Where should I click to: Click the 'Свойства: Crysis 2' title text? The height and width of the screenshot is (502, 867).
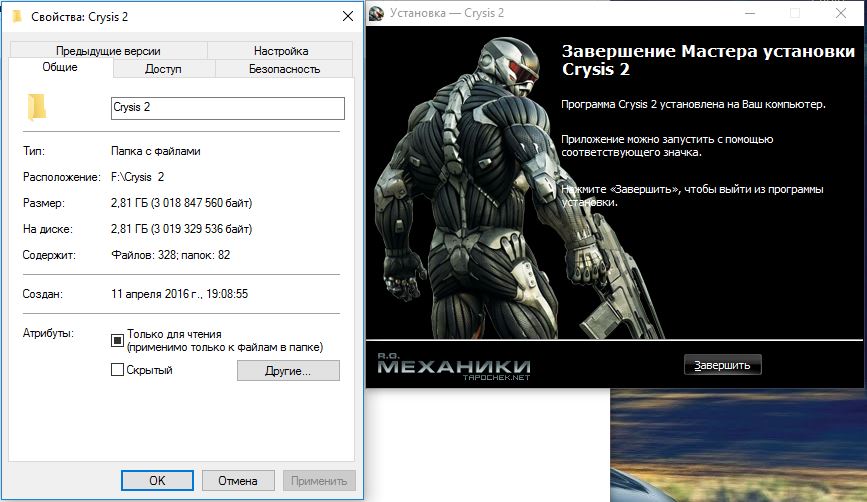80,17
